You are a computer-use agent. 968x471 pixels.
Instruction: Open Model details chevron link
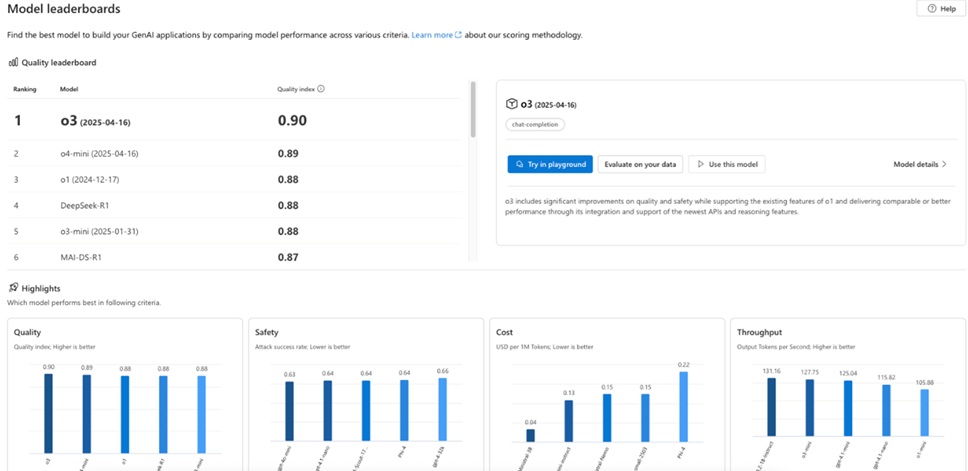coord(920,164)
